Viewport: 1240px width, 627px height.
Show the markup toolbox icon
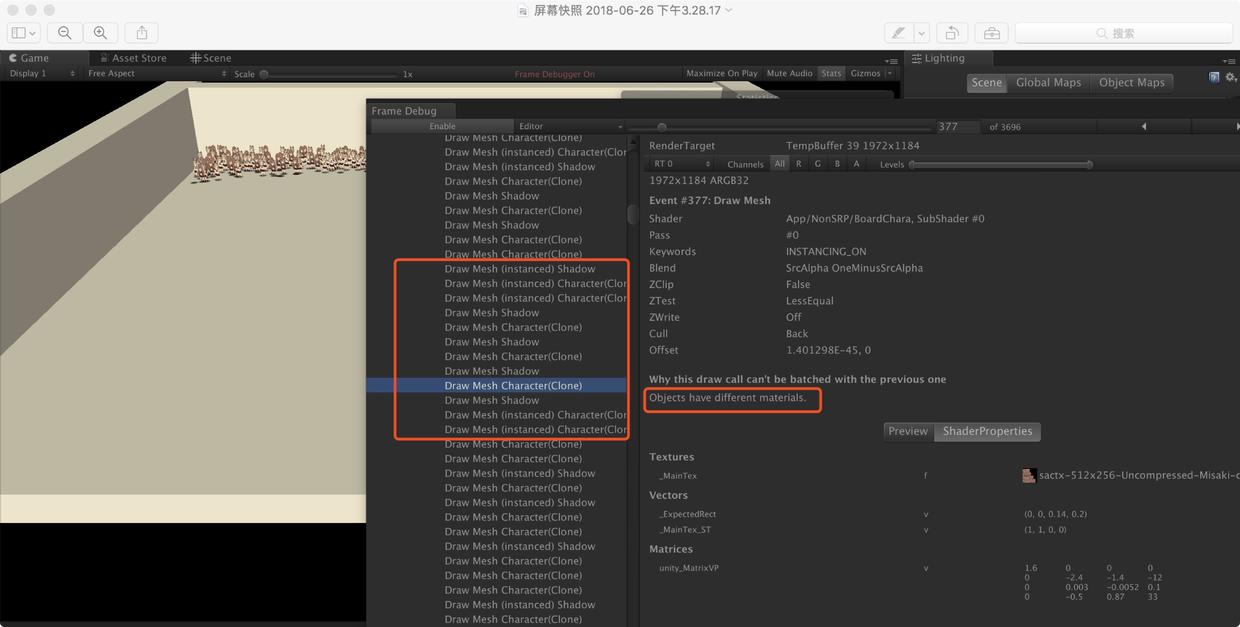(992, 33)
